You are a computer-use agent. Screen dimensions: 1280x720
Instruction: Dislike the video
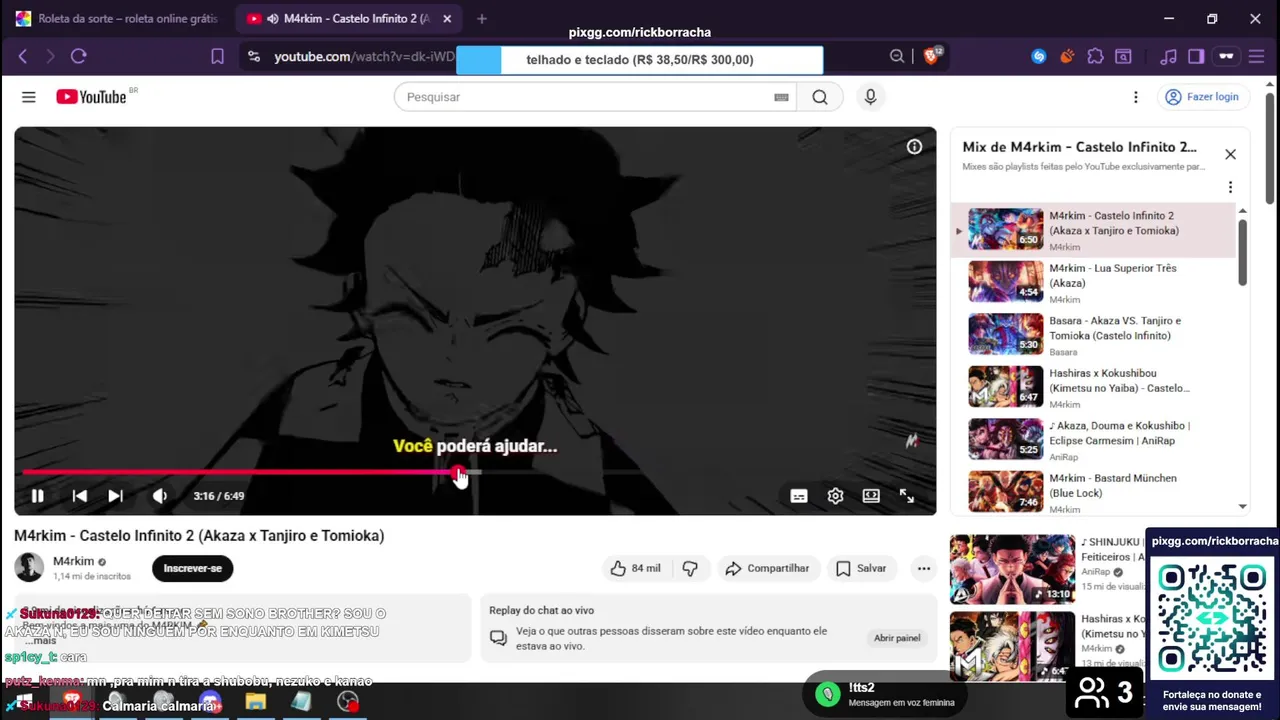coord(690,568)
